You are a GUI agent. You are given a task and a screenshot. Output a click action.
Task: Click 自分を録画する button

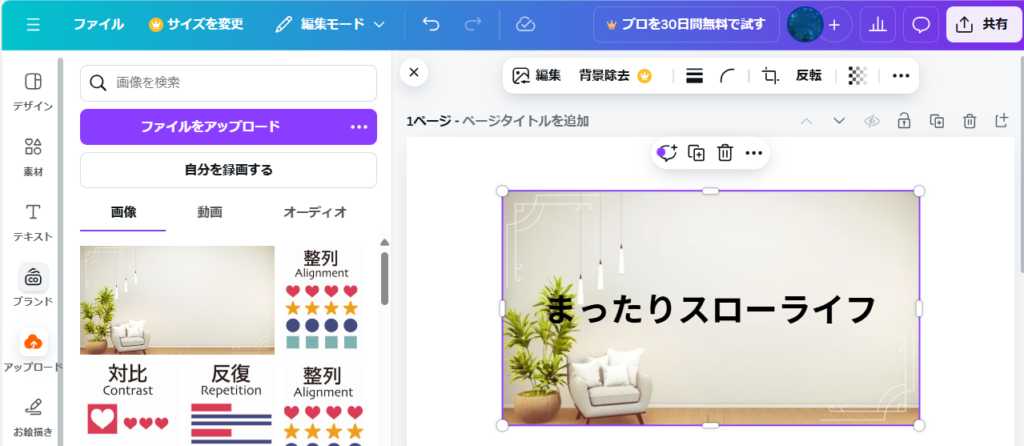(229, 170)
